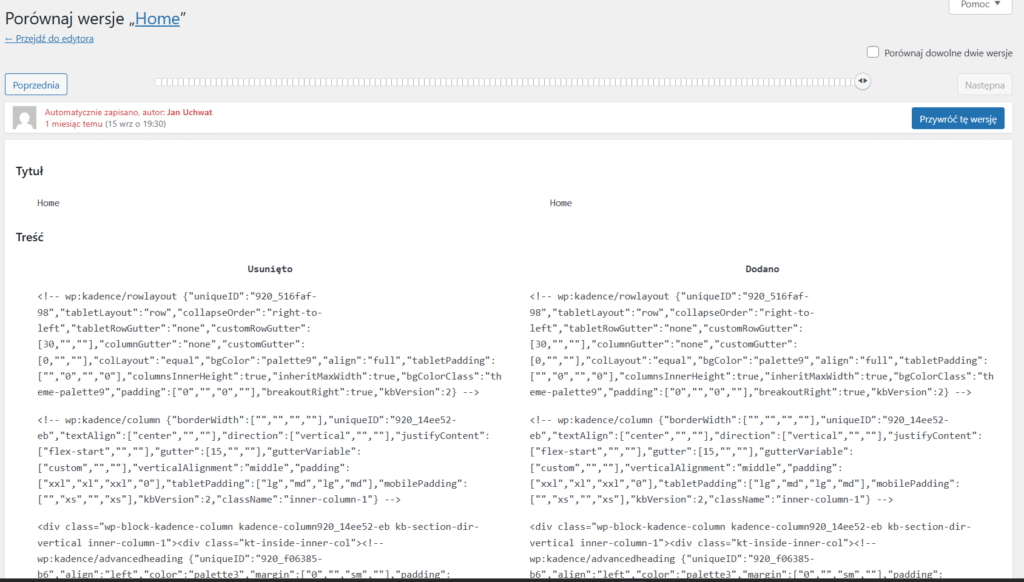Go back via "Przejdź do edytora" link
This screenshot has width=1024, height=582.
point(49,38)
